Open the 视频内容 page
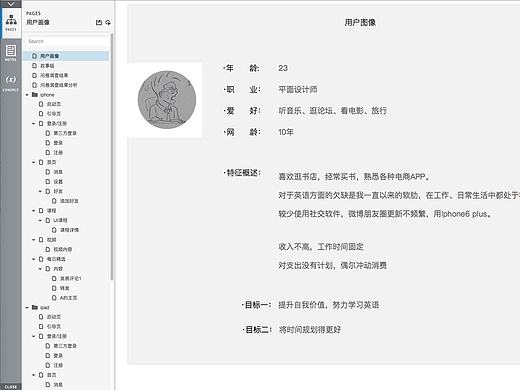Screen dimensions: 520x390 click(x=63, y=249)
